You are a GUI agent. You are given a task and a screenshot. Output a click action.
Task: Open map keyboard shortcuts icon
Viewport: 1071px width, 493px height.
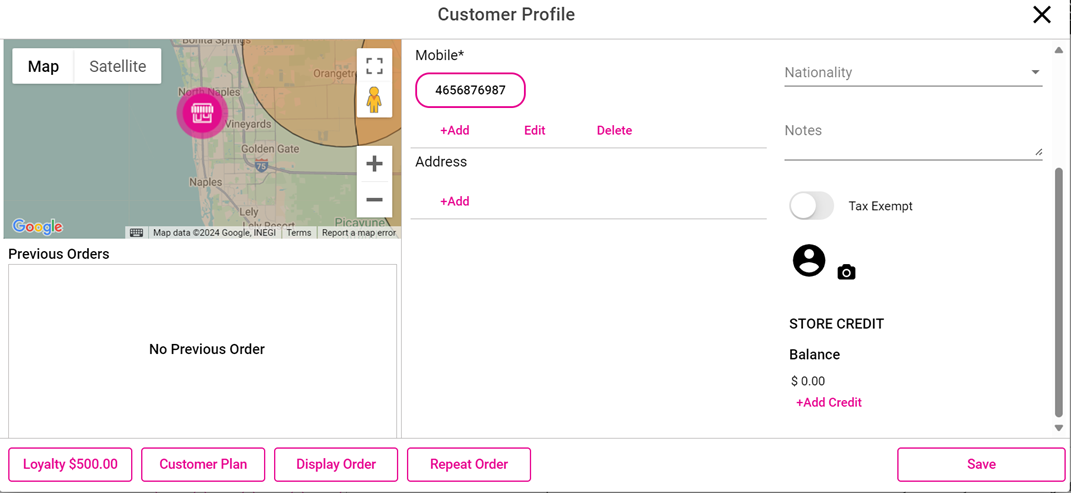click(136, 233)
